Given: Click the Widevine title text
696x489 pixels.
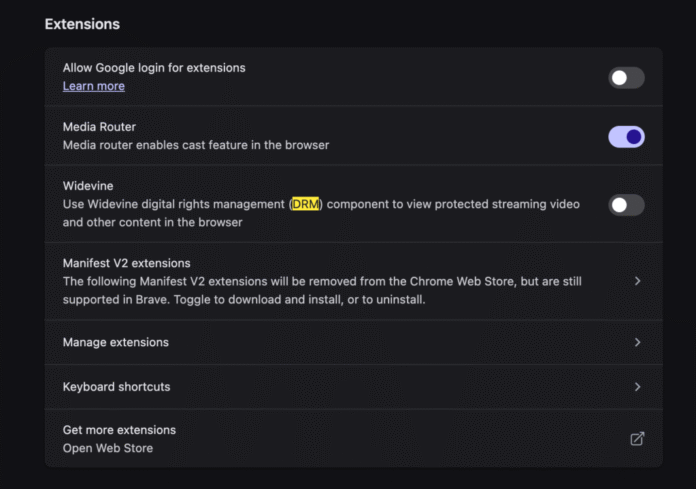Looking at the screenshot, I should point(88,186).
